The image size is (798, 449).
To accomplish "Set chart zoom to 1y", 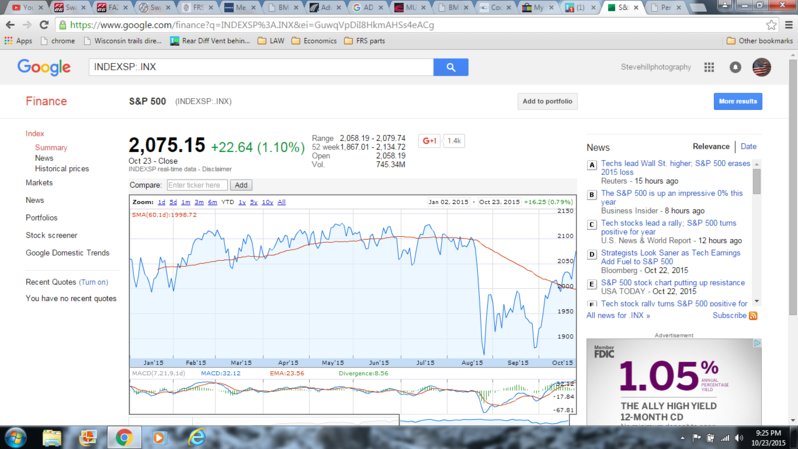I will point(242,202).
